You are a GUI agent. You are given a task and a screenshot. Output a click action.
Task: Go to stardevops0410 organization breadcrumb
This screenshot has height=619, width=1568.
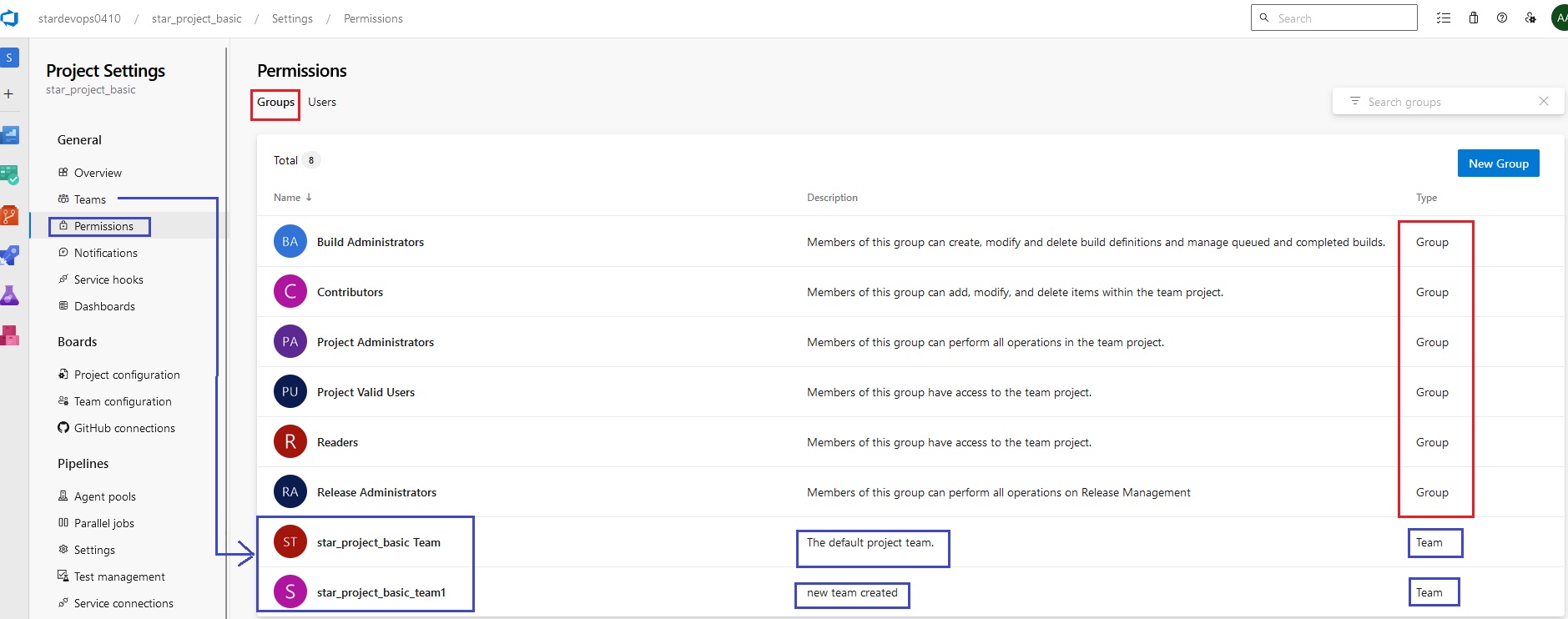tap(79, 18)
